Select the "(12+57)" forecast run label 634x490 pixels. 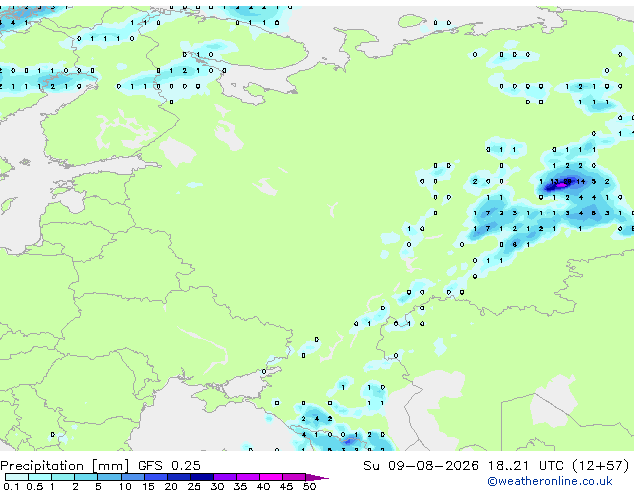click(x=601, y=466)
